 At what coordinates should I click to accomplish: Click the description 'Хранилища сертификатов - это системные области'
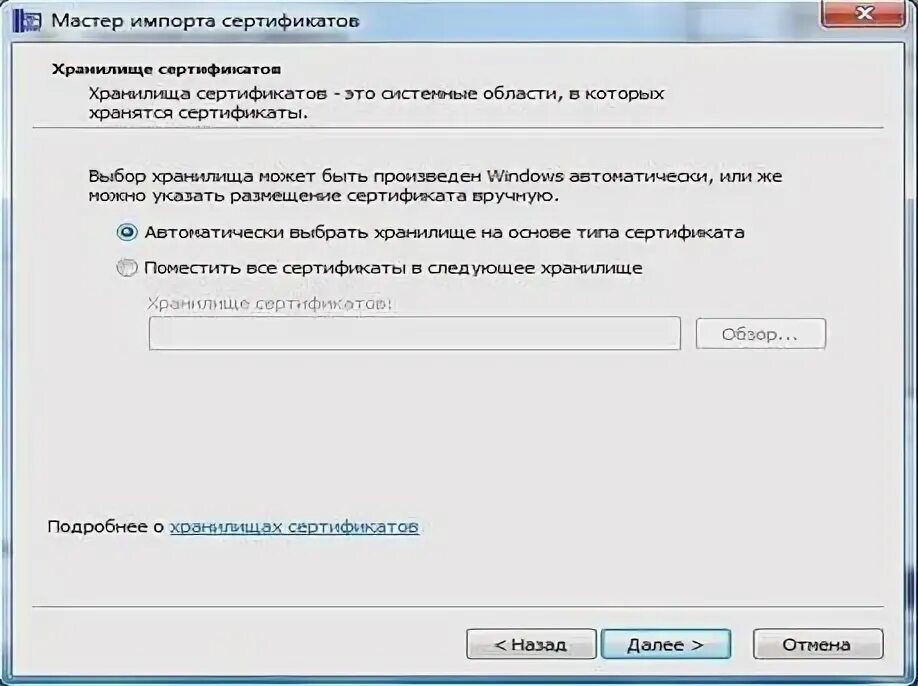pyautogui.click(x=376, y=94)
